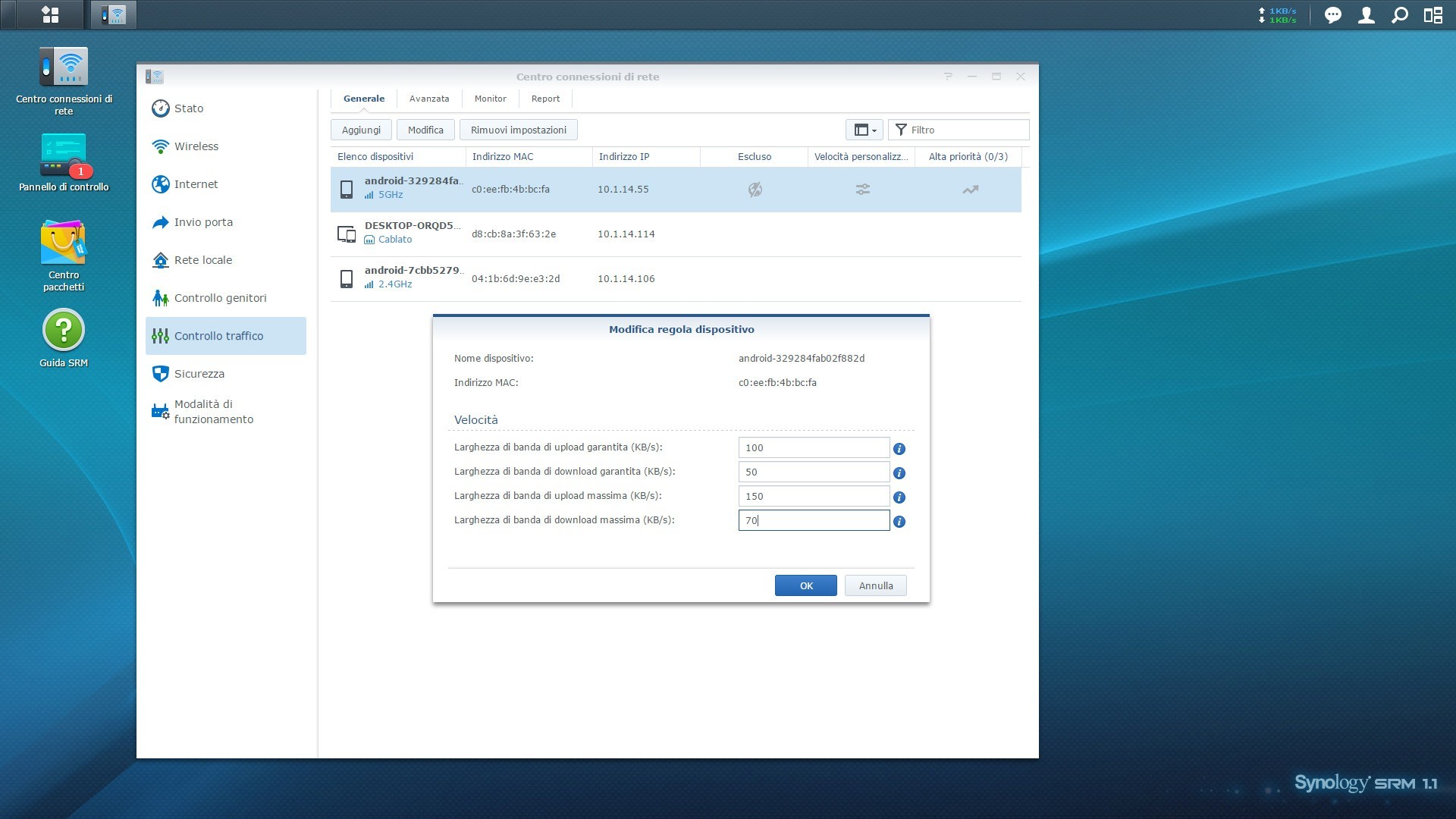The height and width of the screenshot is (819, 1456).
Task: Open the search magnifier in taskbar
Action: click(x=1399, y=15)
